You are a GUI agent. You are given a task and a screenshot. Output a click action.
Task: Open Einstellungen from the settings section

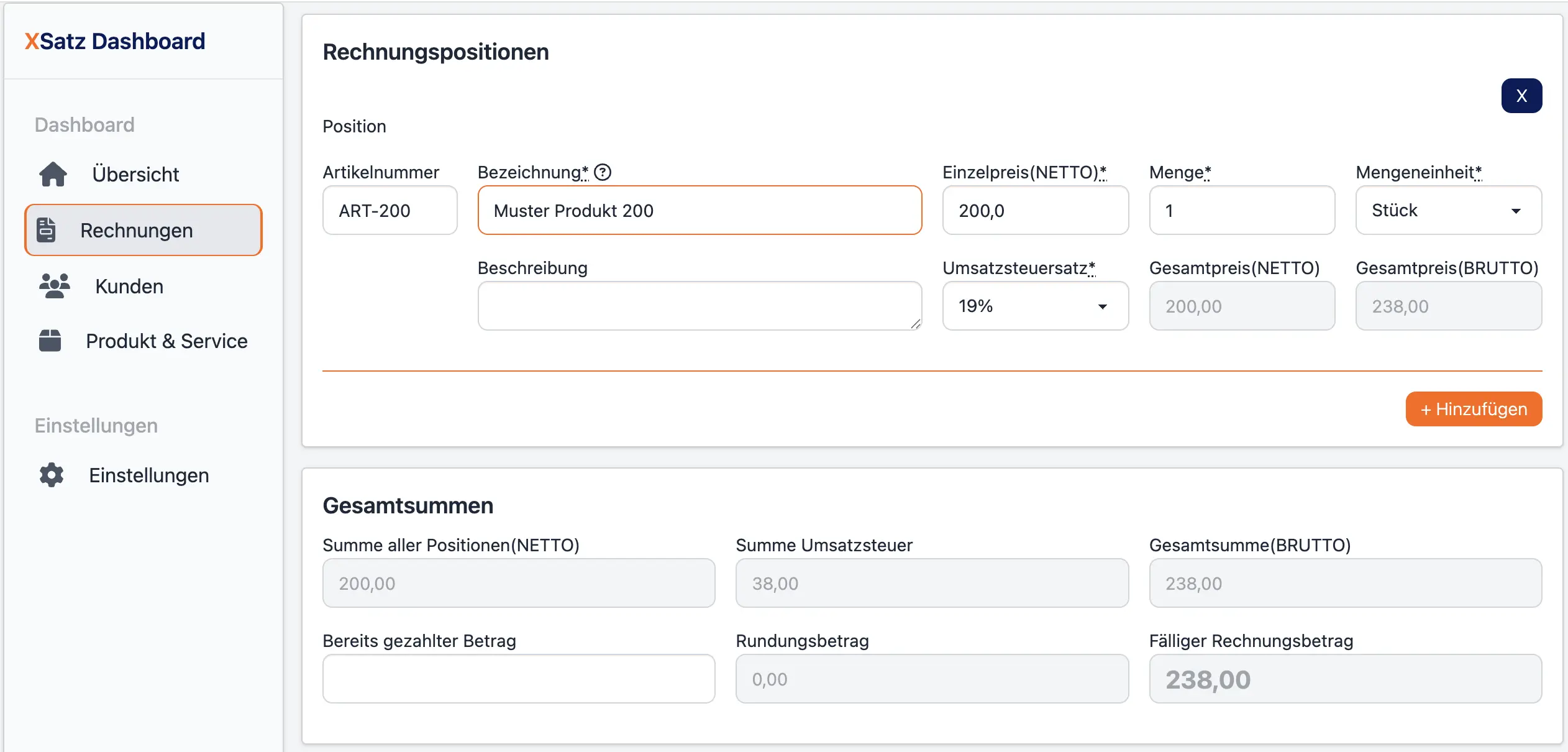pos(148,475)
